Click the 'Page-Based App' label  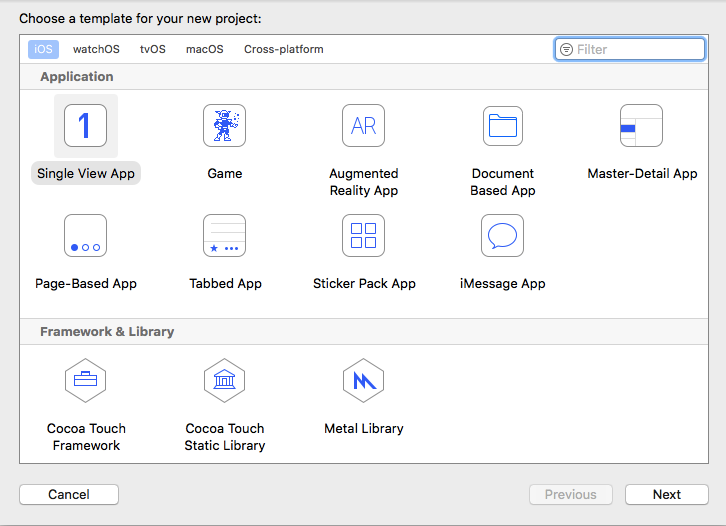(86, 283)
